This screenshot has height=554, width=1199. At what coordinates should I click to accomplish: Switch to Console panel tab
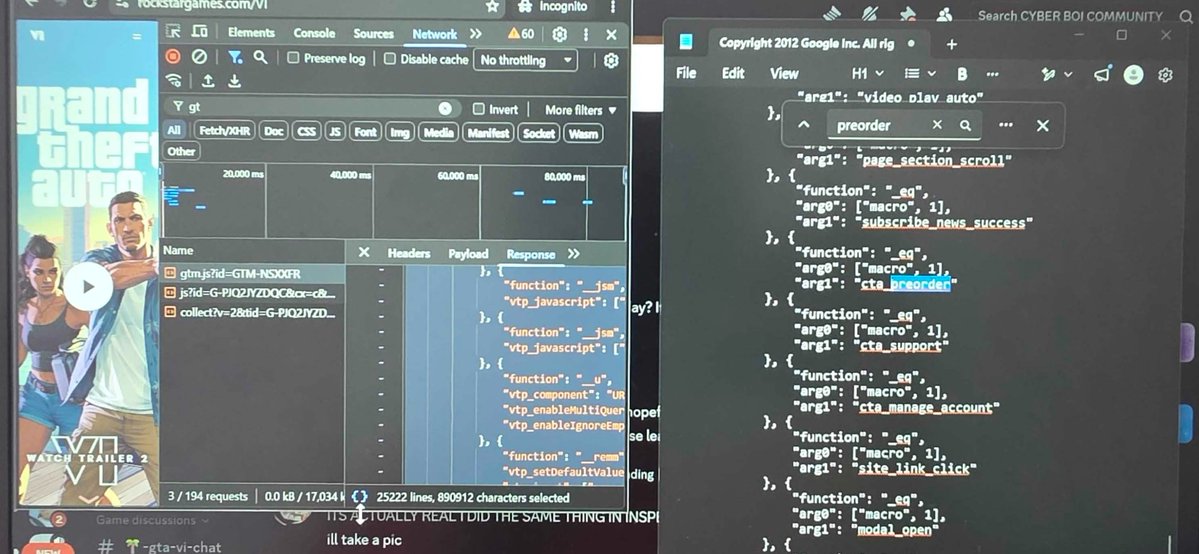point(314,33)
